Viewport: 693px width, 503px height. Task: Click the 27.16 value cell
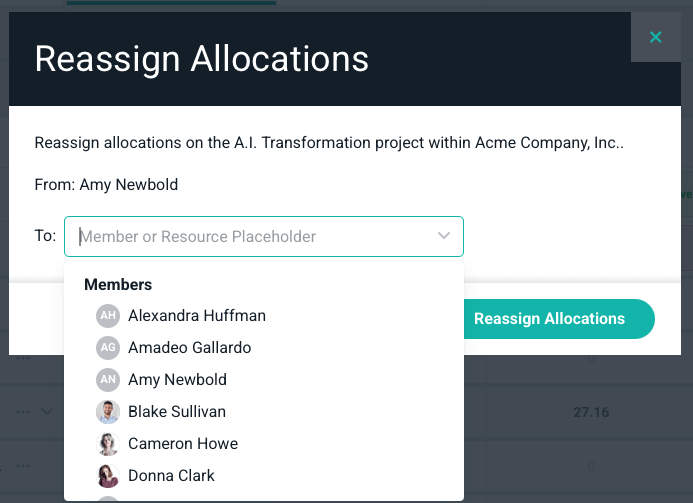point(590,412)
